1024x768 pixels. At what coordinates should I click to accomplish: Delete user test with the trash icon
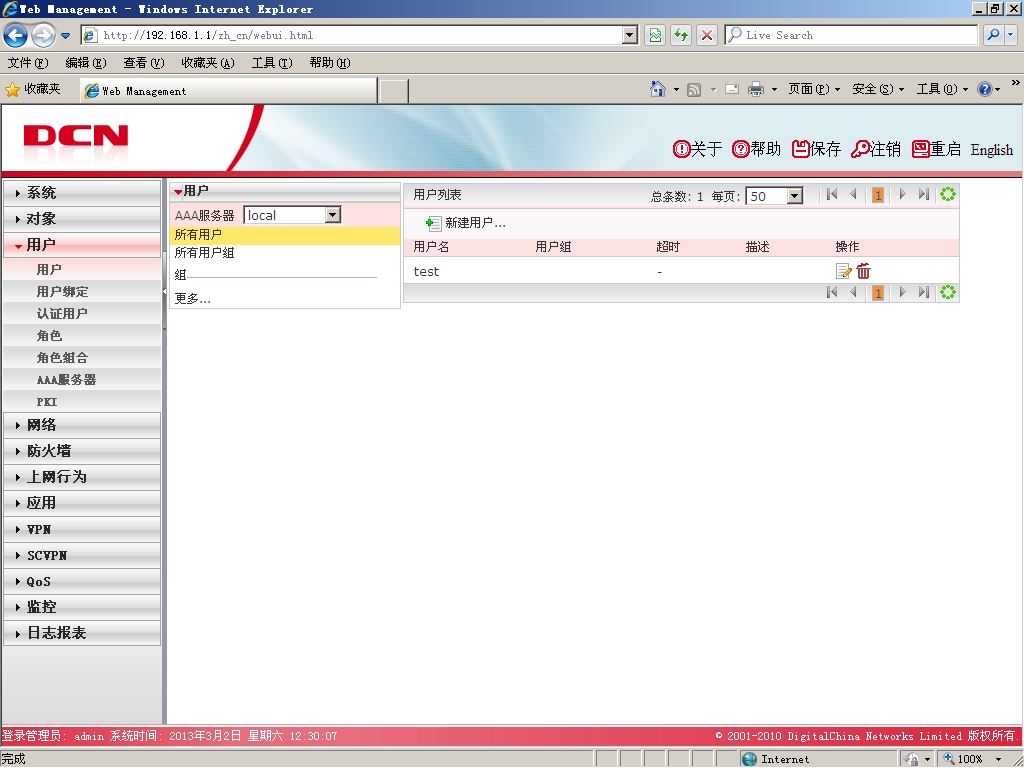863,271
